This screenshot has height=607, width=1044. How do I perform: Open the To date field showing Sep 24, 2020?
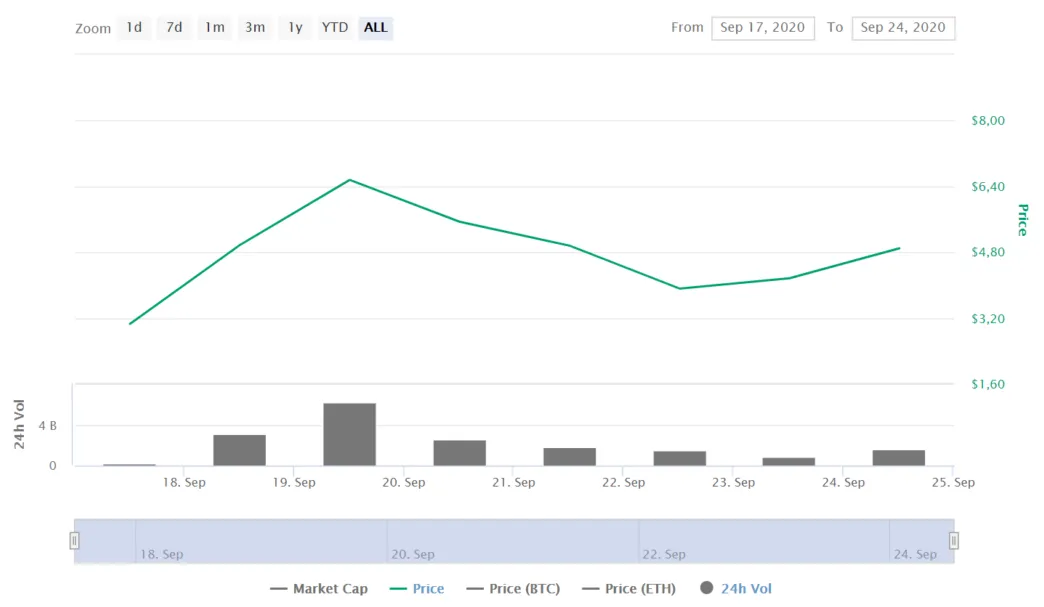coord(903,28)
